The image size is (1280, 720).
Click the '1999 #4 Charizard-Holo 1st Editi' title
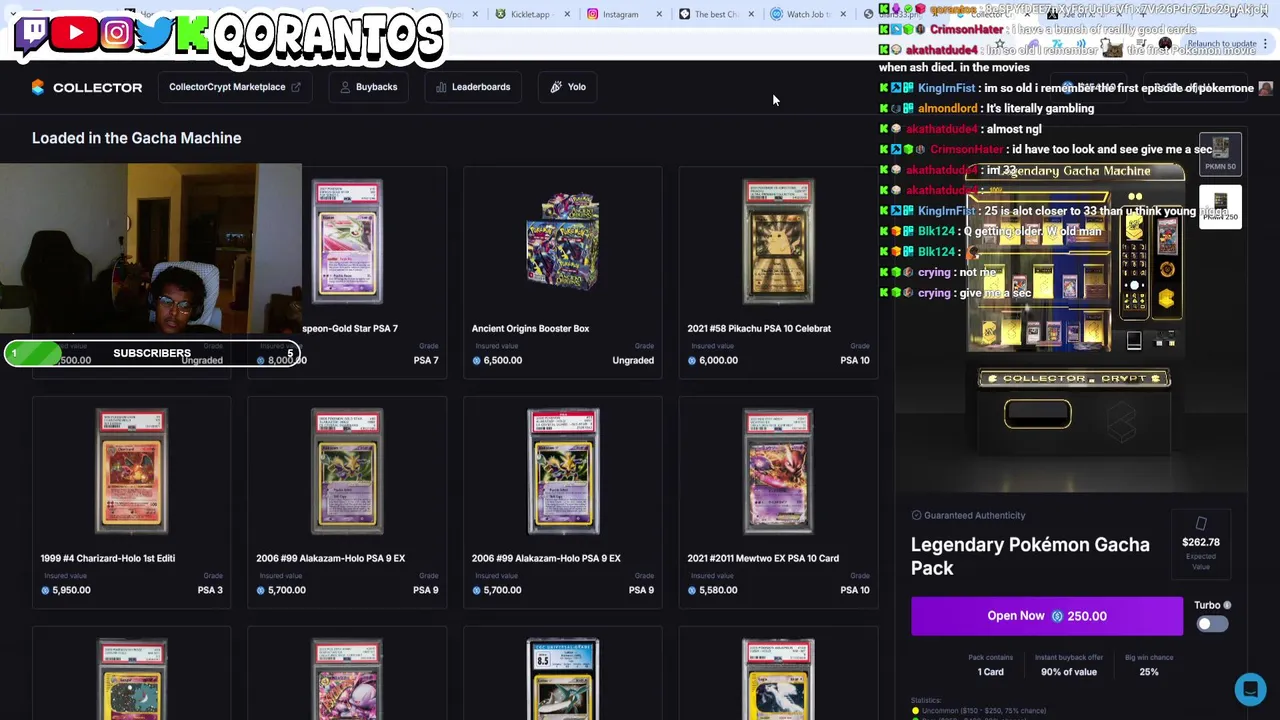tap(107, 558)
